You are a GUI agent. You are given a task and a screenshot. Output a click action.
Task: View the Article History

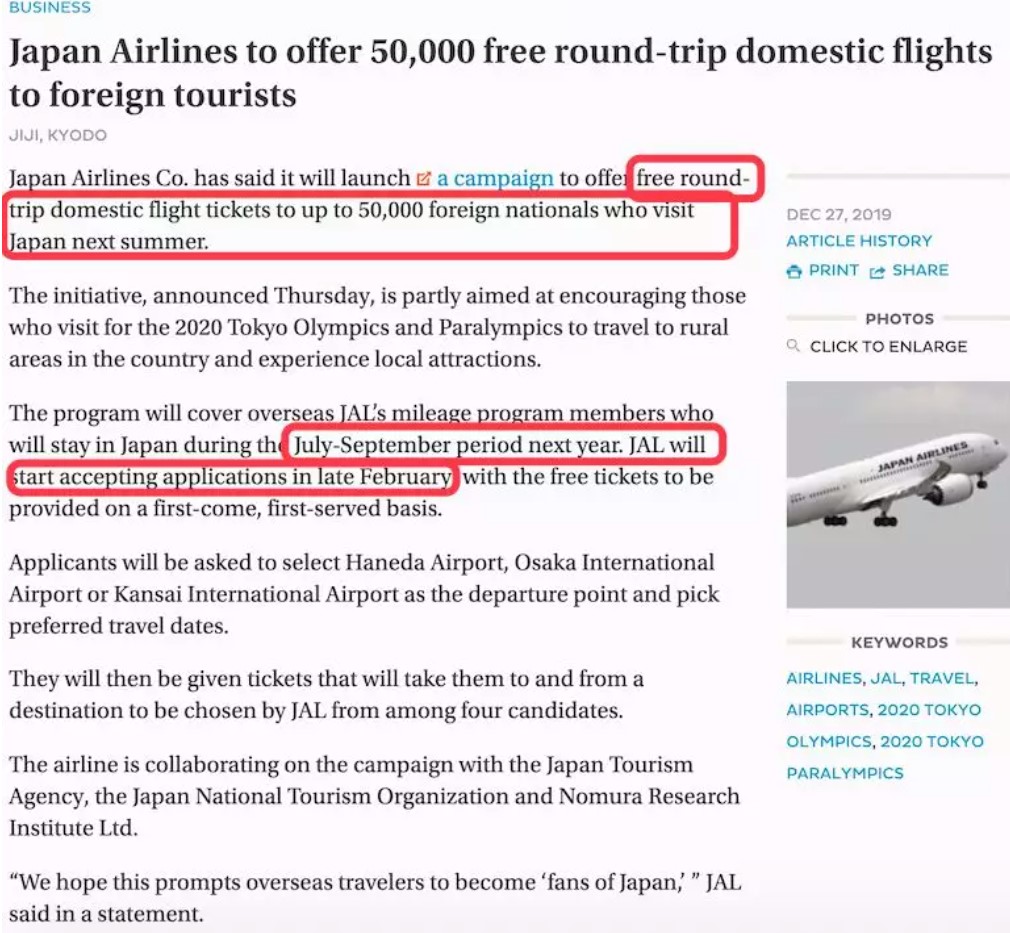coord(858,241)
